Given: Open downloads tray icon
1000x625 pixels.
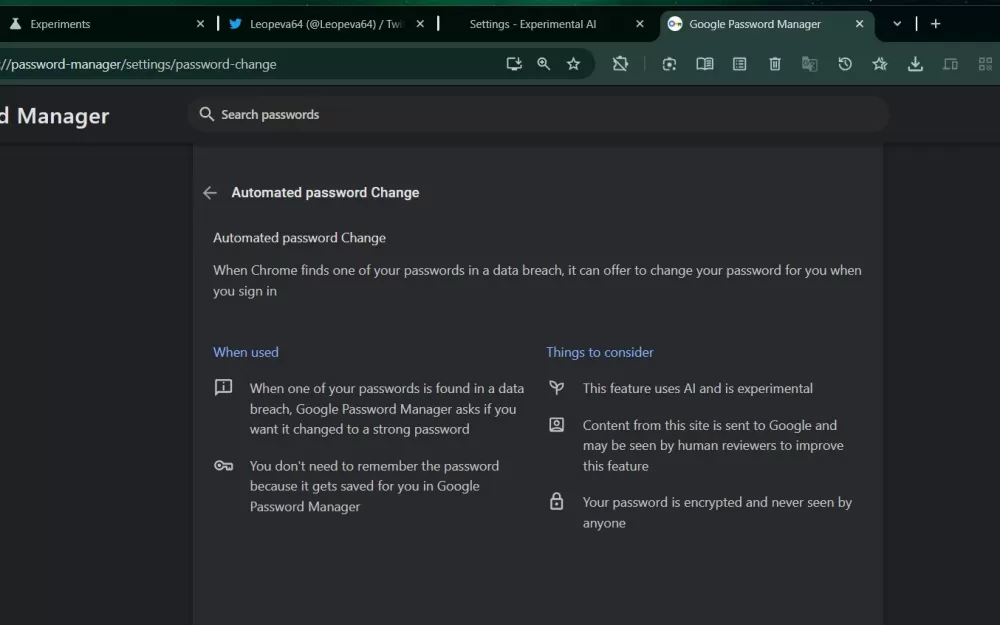Looking at the screenshot, I should point(915,64).
